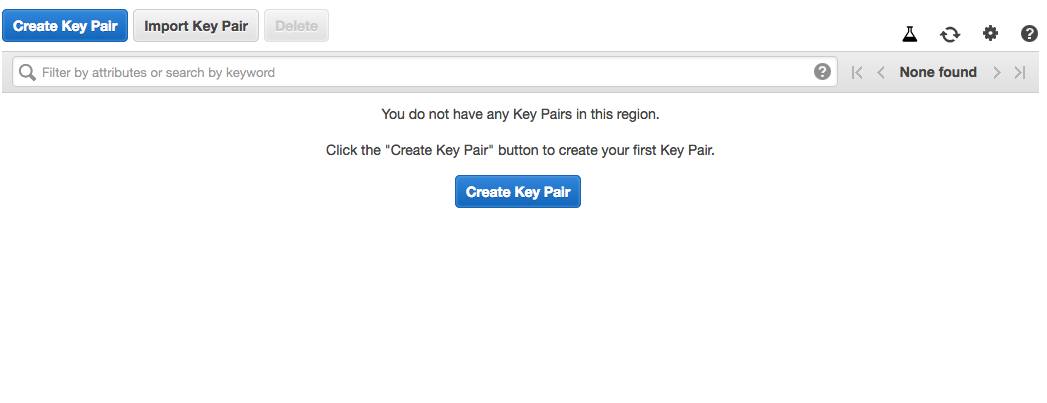Screen dimensions: 1047x403
Task: Click the empty area below the centered button
Action: 518,300
